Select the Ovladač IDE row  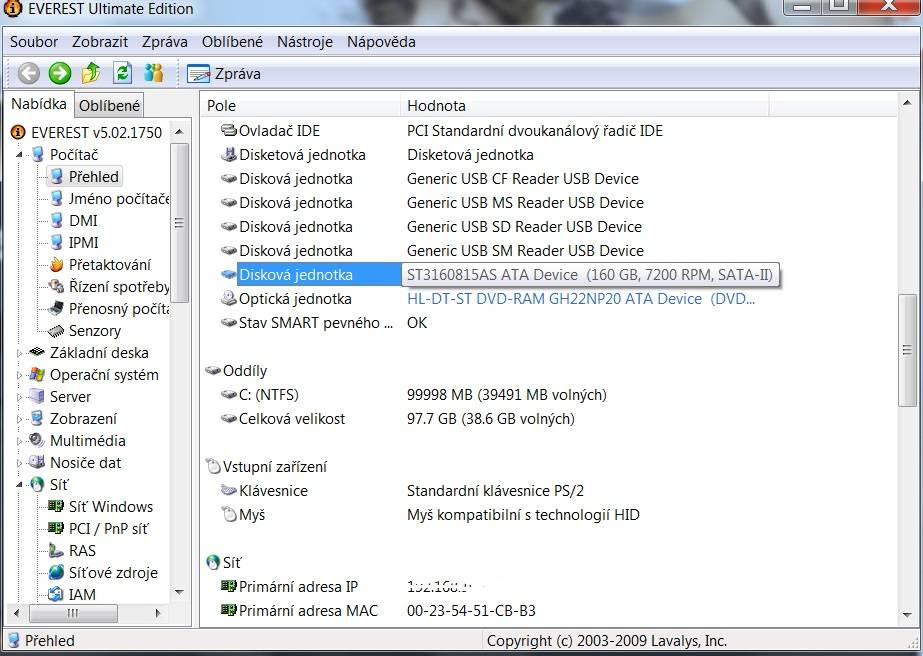[441, 131]
